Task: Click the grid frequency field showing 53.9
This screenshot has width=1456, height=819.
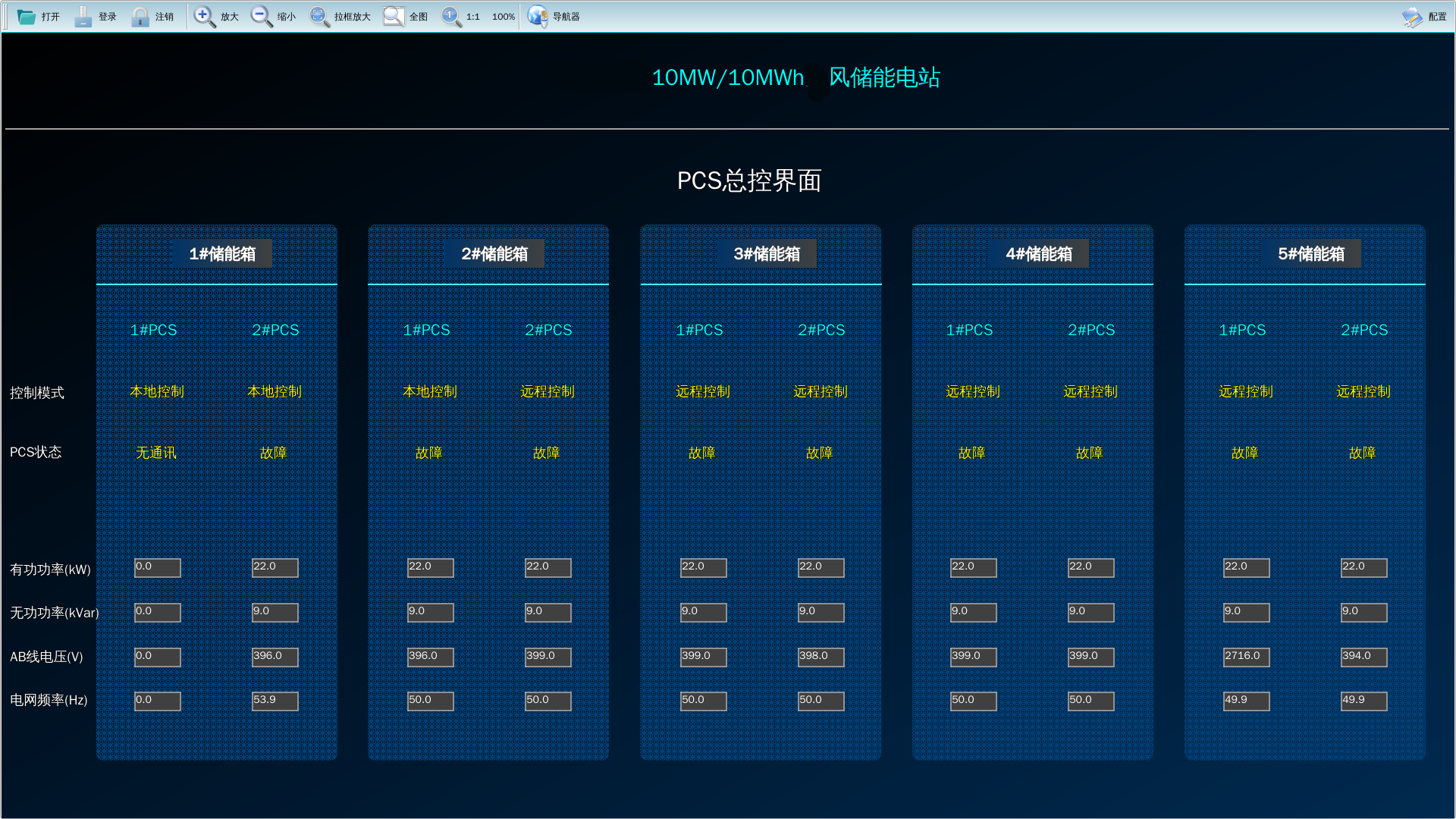Action: tap(275, 700)
